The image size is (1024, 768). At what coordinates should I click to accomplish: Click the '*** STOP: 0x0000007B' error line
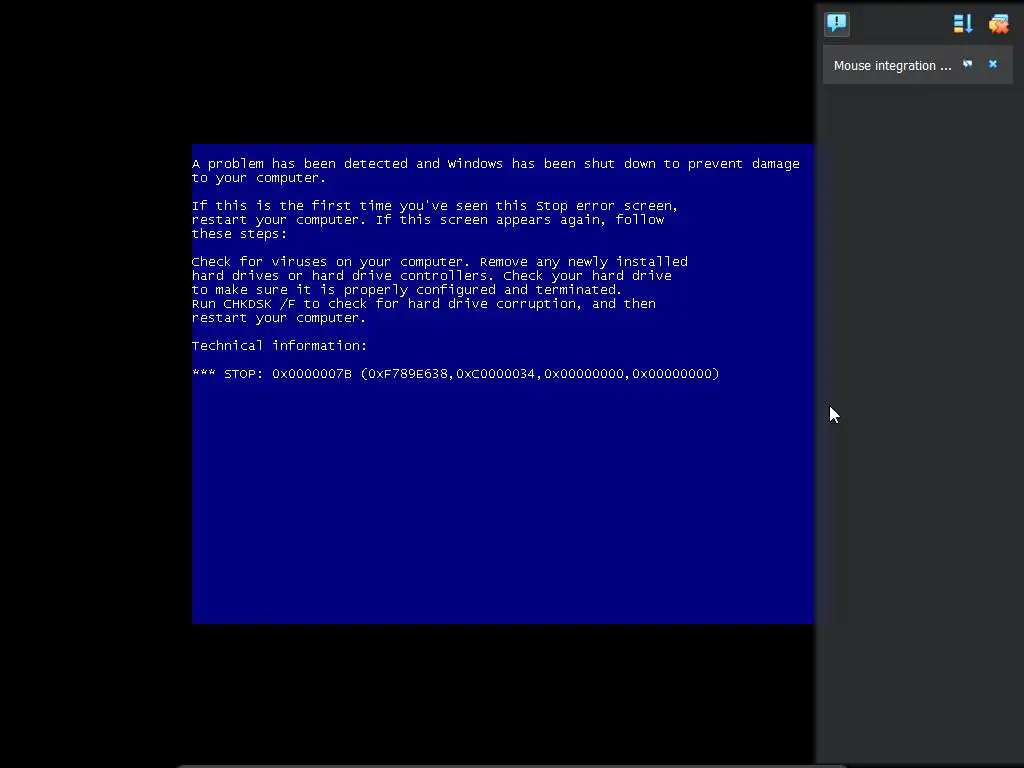coord(455,374)
